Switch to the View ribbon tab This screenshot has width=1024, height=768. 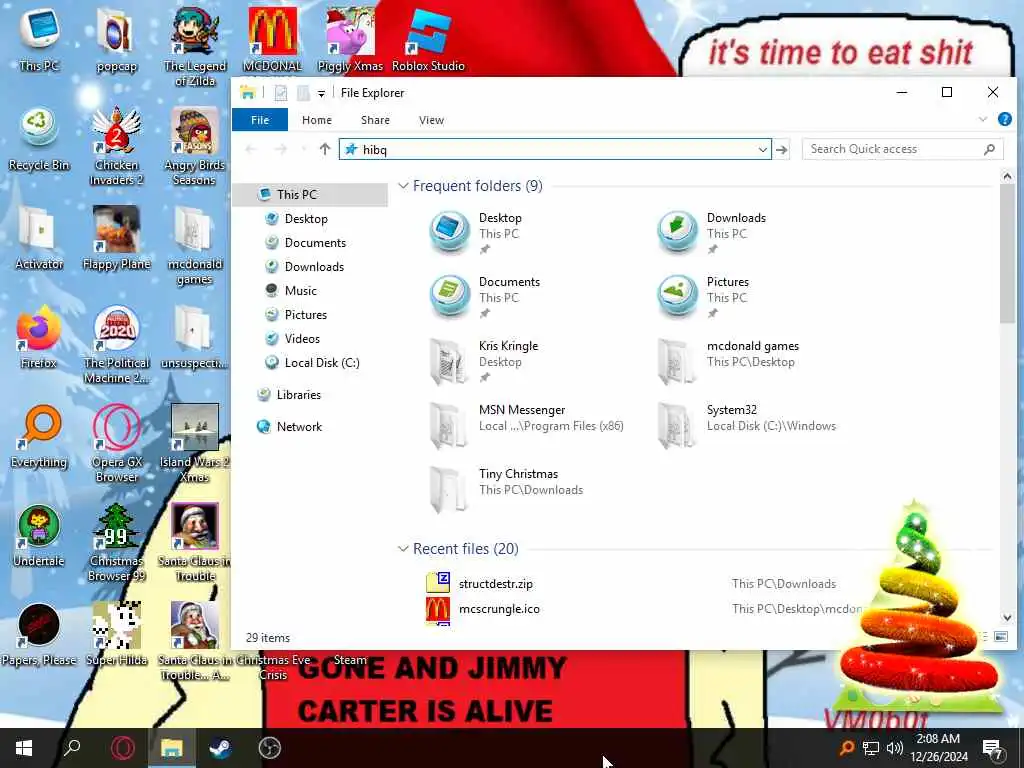point(431,120)
